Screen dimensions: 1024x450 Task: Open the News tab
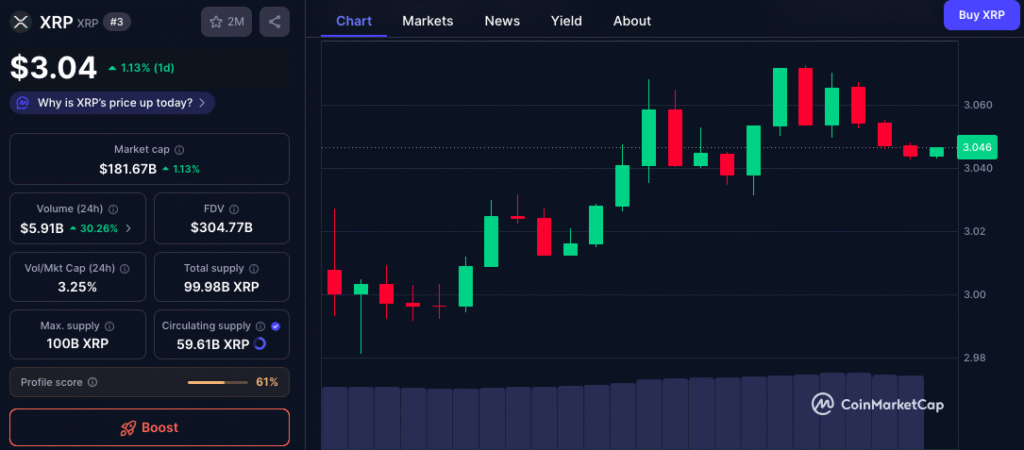[x=501, y=21]
